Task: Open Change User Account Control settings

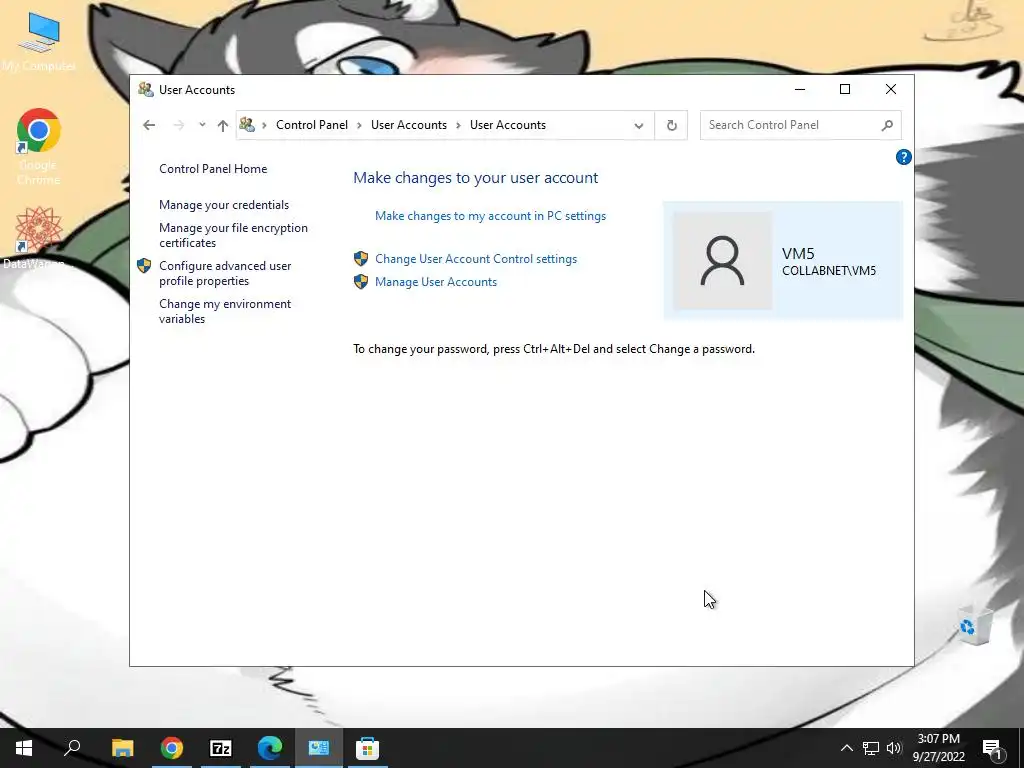Action: click(475, 259)
